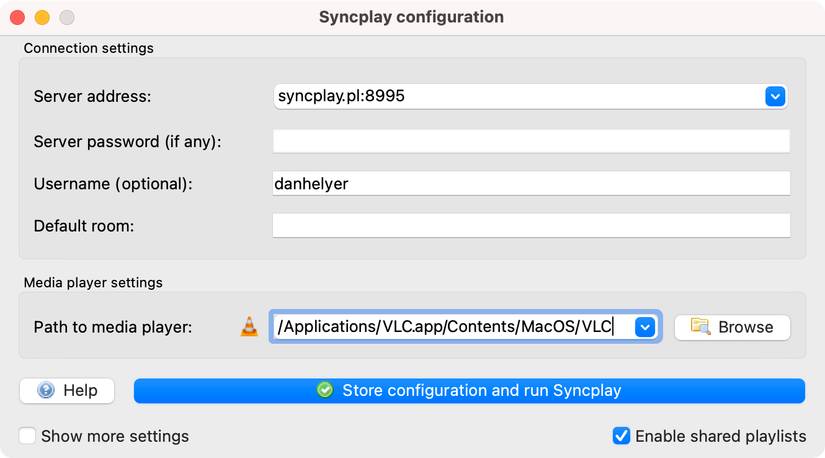825x458 pixels.
Task: Focus the Server password input field
Action: (x=531, y=141)
